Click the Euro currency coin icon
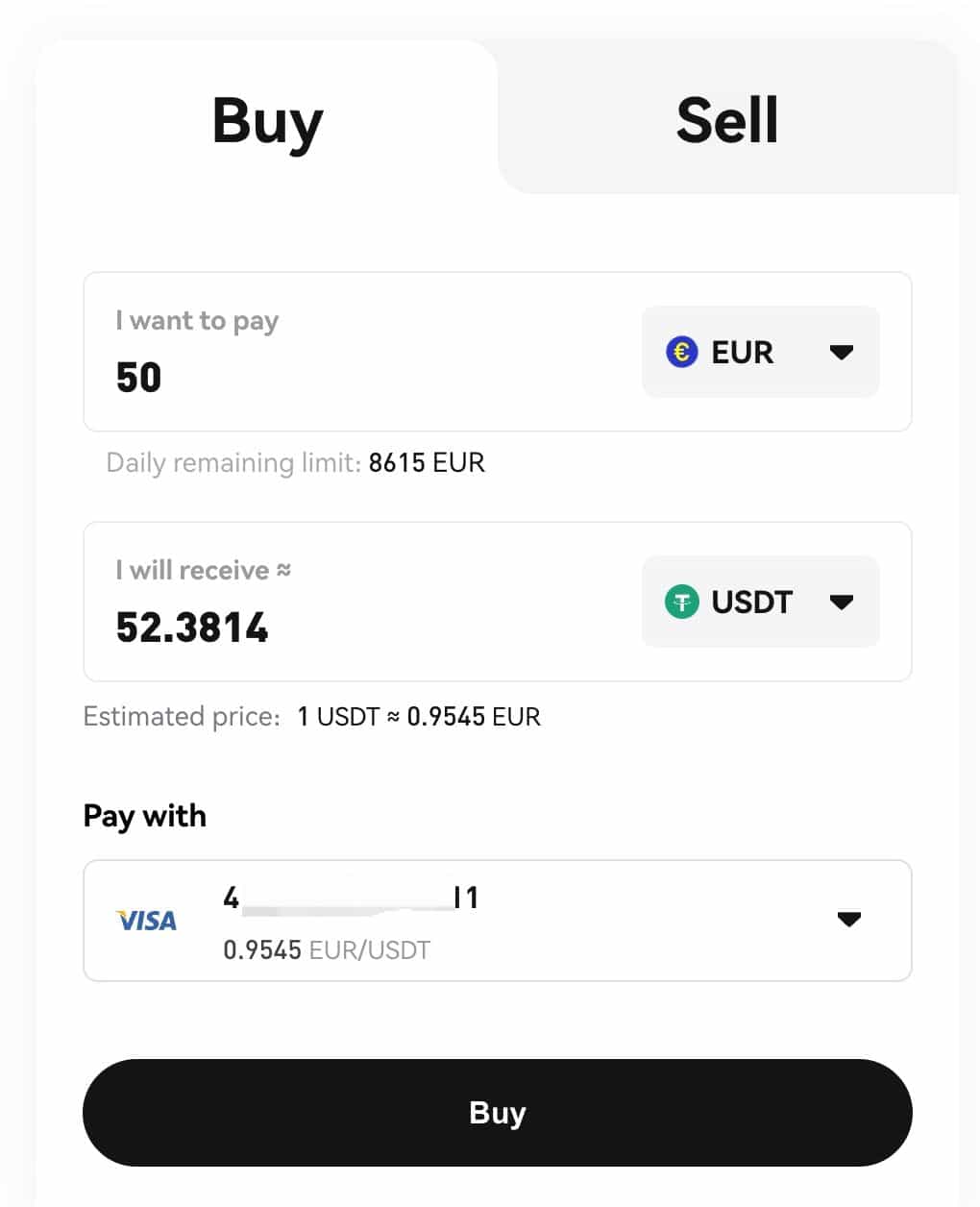Viewport: 980px width, 1207px height. (x=681, y=352)
